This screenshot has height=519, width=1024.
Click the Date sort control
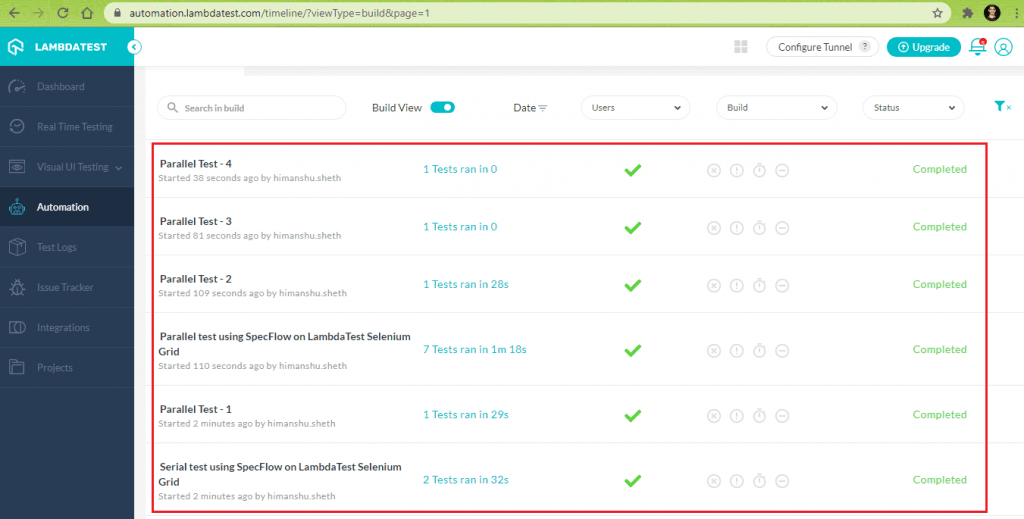point(530,108)
